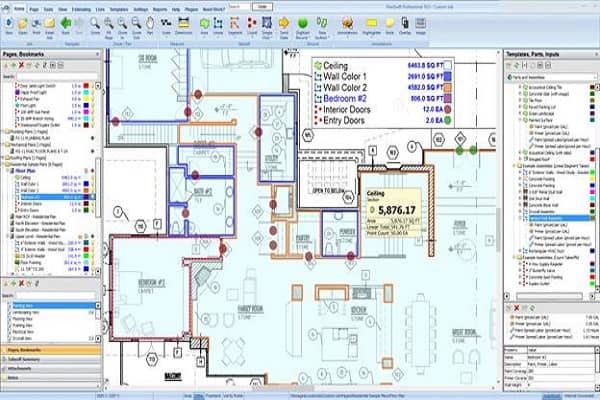Toggle the Electrical View checkbox
Image resolution: width=600 pixels, height=400 pixels.
coord(10,332)
